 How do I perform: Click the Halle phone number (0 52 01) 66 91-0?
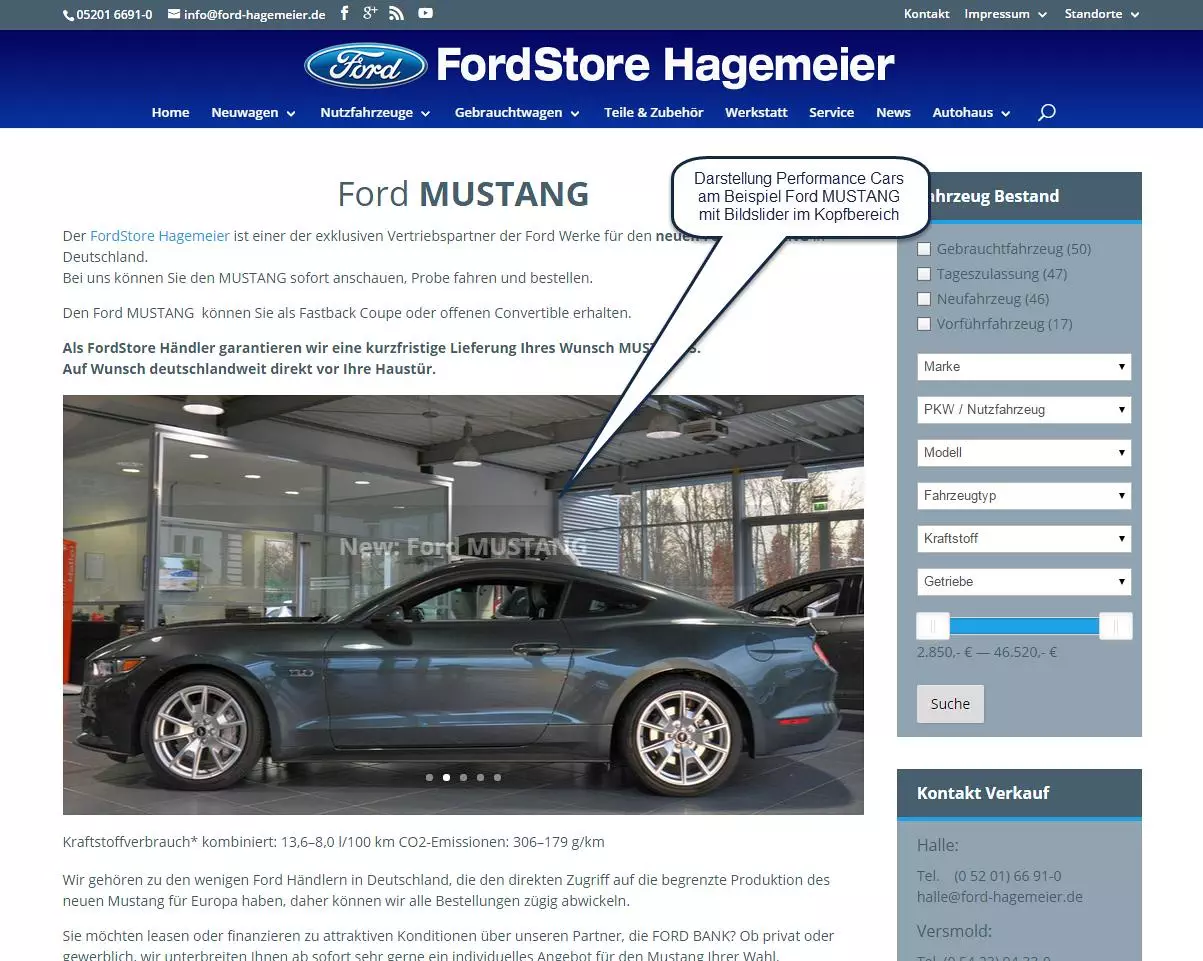tap(1008, 876)
